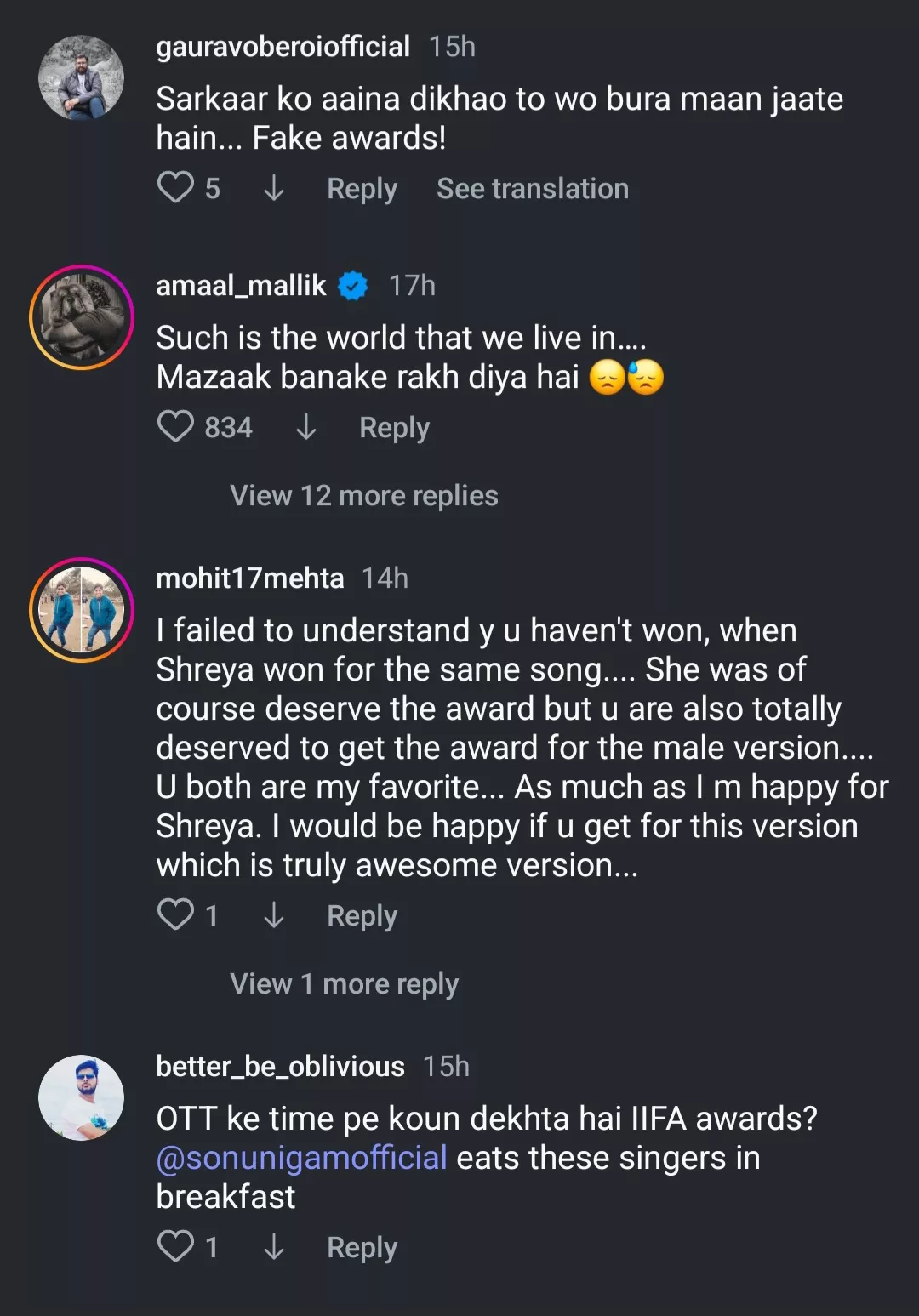Screen dimensions: 919x1316
Task: Tap heart icon on better_be_oblivious's comment
Action: coord(176,1246)
